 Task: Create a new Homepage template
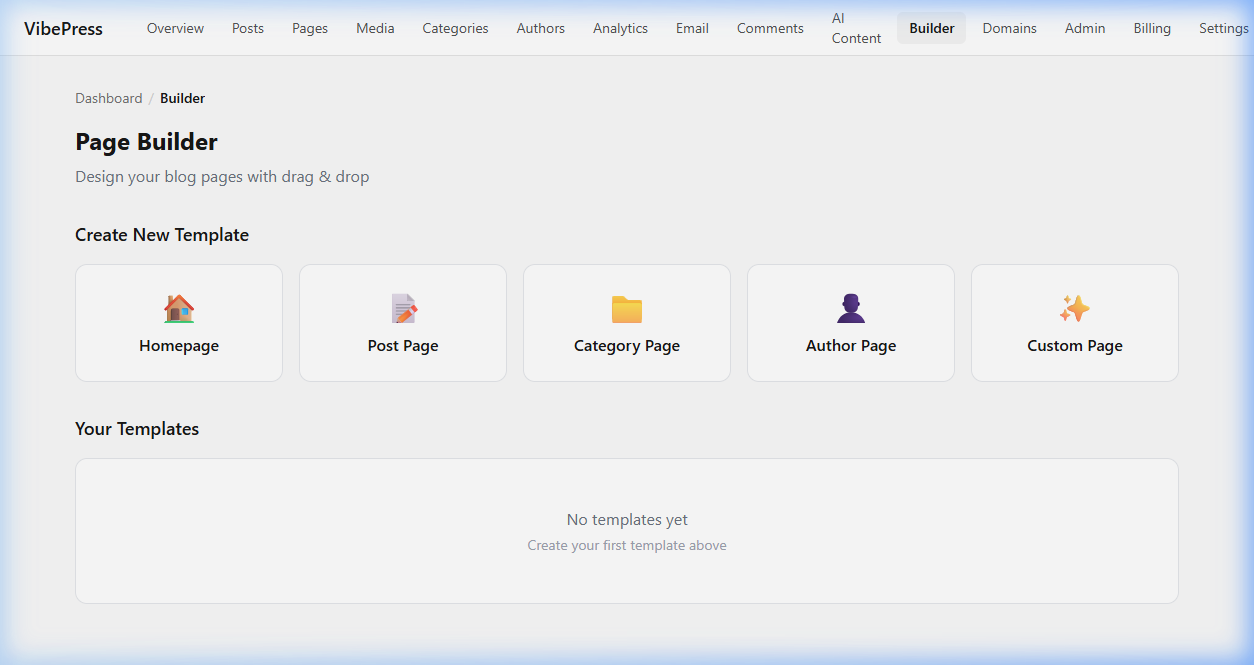178,323
